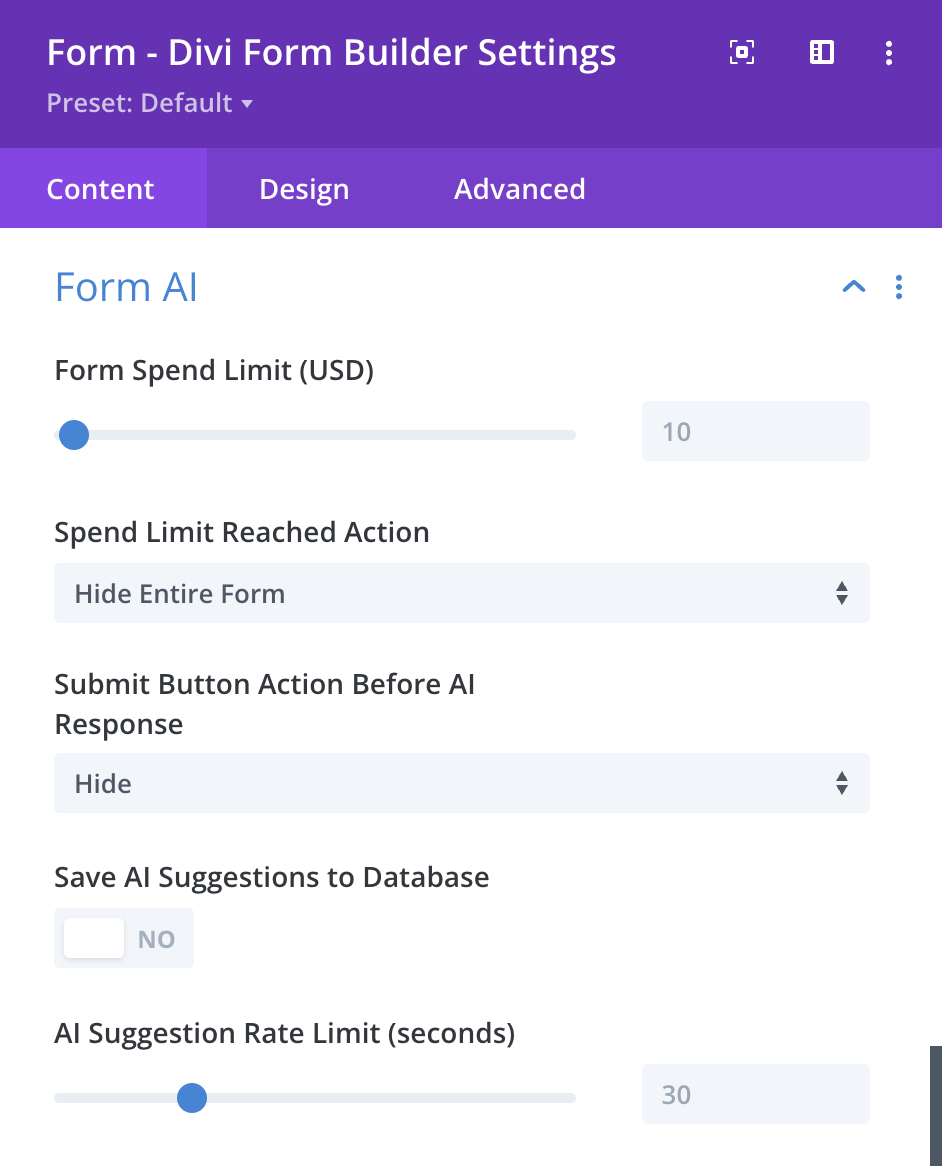Collapse the Form AI section chevron
This screenshot has height=1166, width=942.
tap(853, 287)
